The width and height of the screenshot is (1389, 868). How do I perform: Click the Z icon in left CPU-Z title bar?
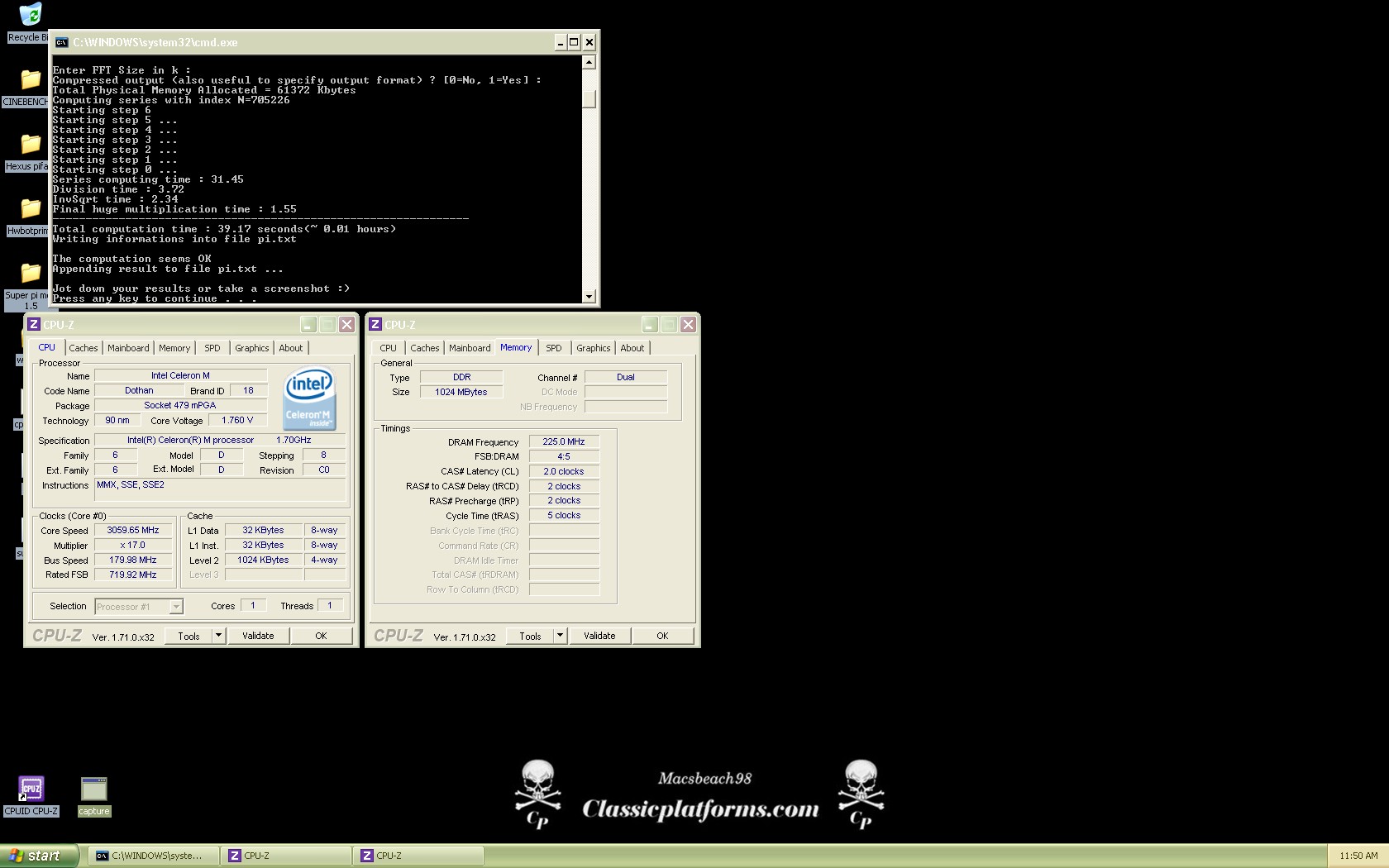(34, 324)
